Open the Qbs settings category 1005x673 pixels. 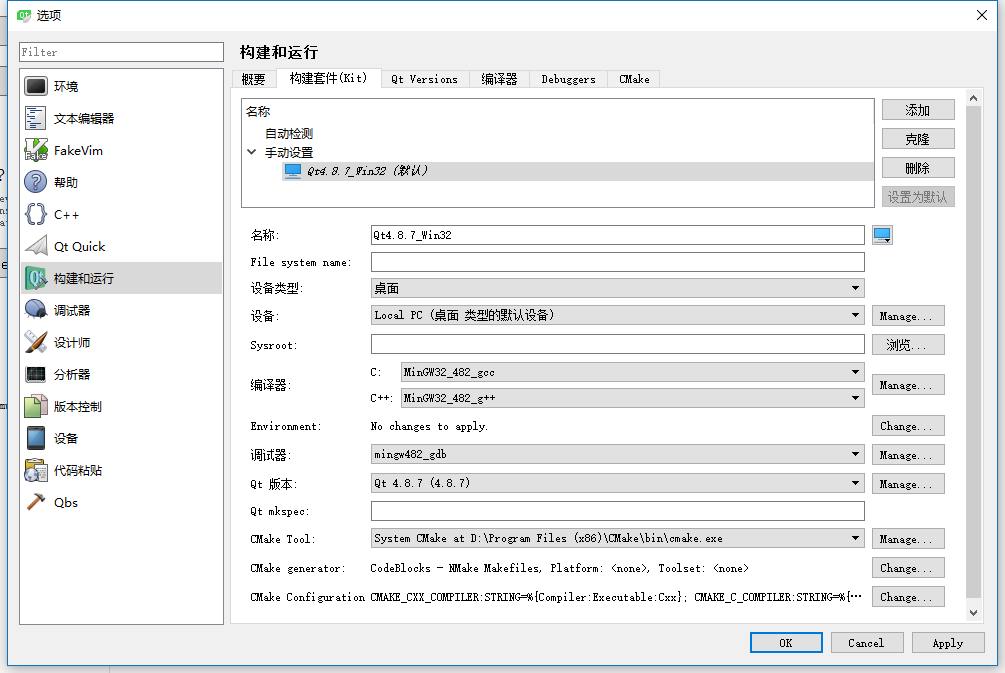[121, 503]
